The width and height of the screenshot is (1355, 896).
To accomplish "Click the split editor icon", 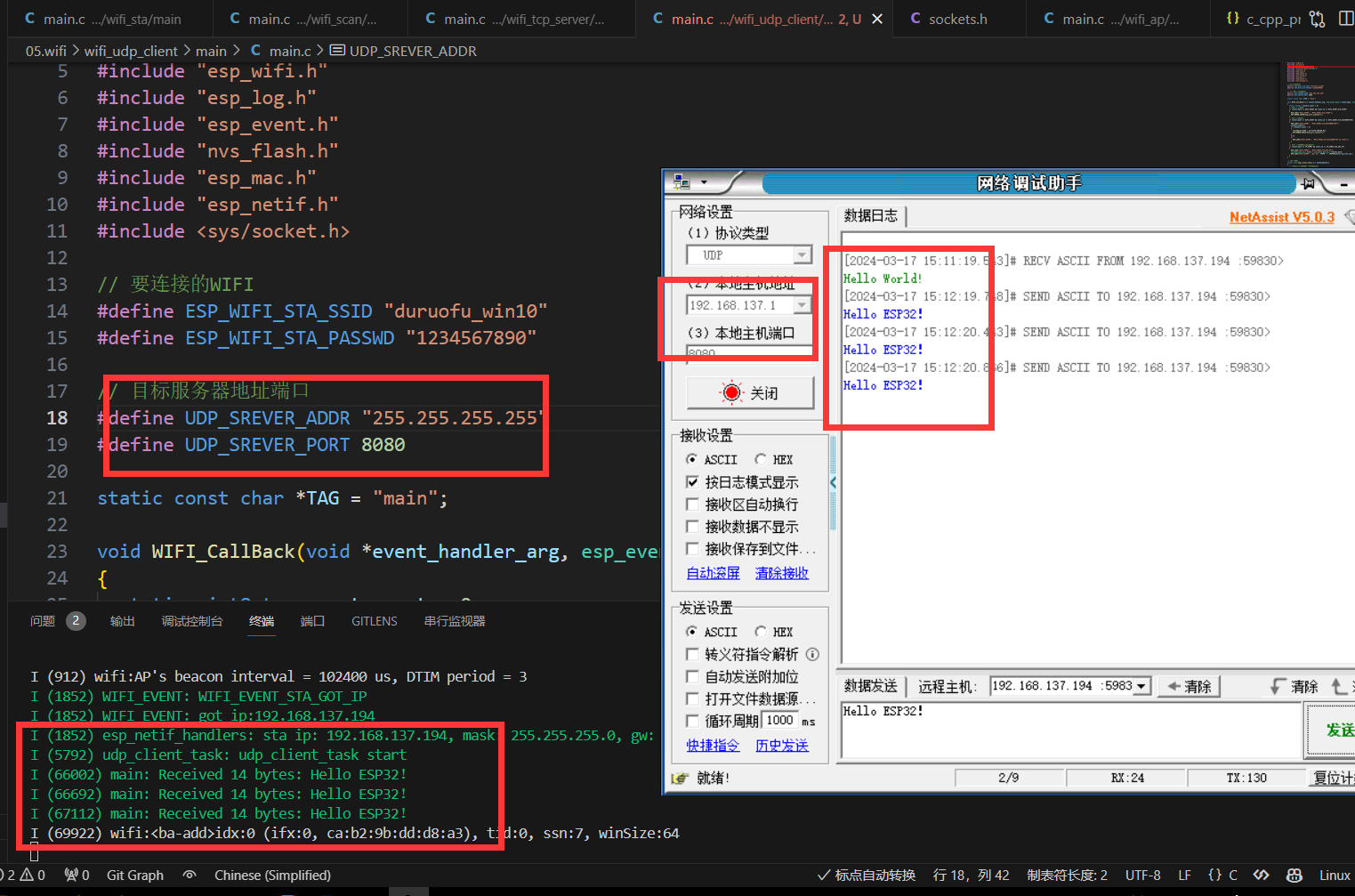I will coord(1345,19).
